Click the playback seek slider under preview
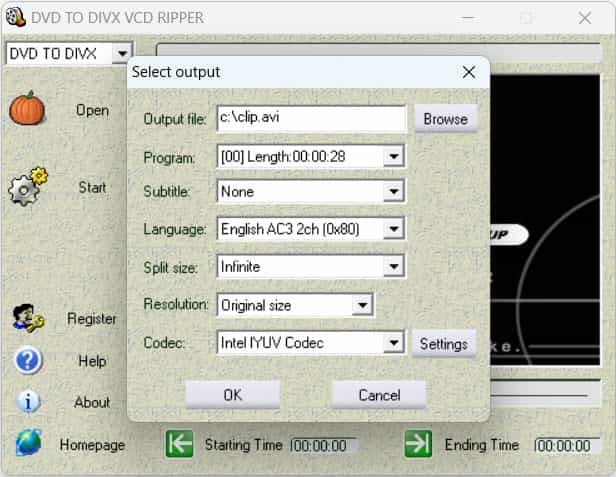Screen dimensions: 616x477 (545, 395)
